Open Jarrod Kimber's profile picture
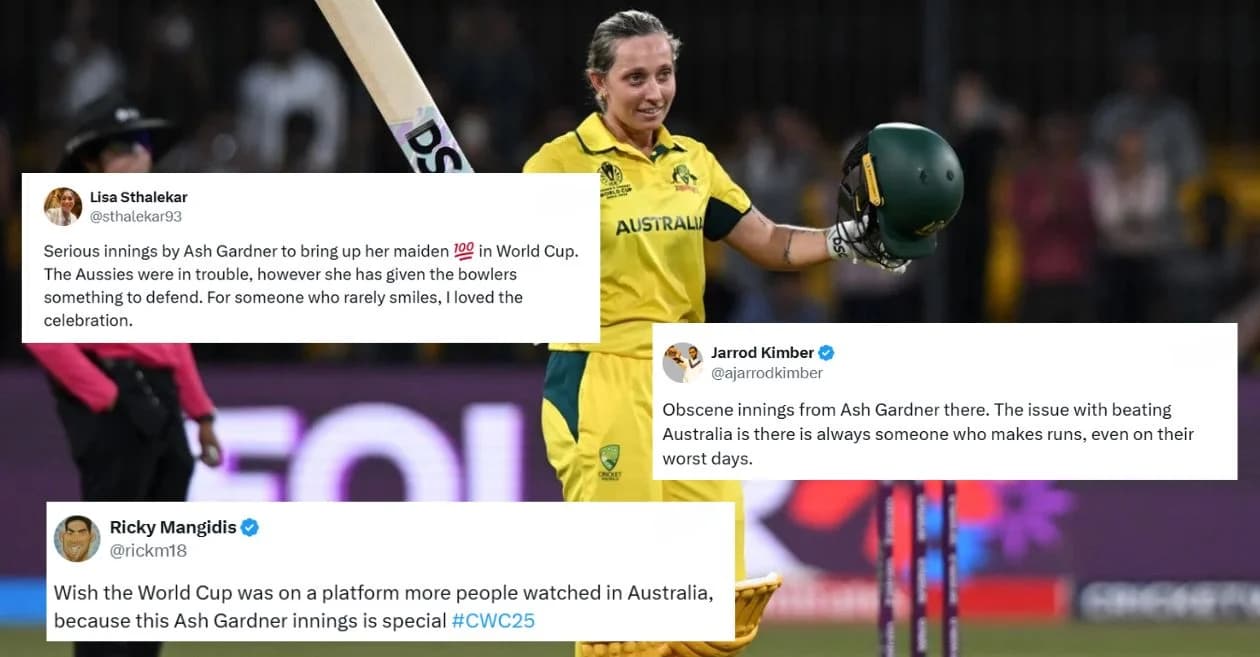The height and width of the screenshot is (657, 1260). point(683,362)
